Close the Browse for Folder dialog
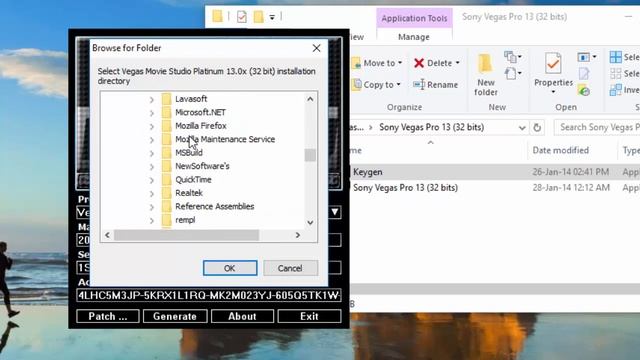The image size is (640, 360). pos(316,48)
